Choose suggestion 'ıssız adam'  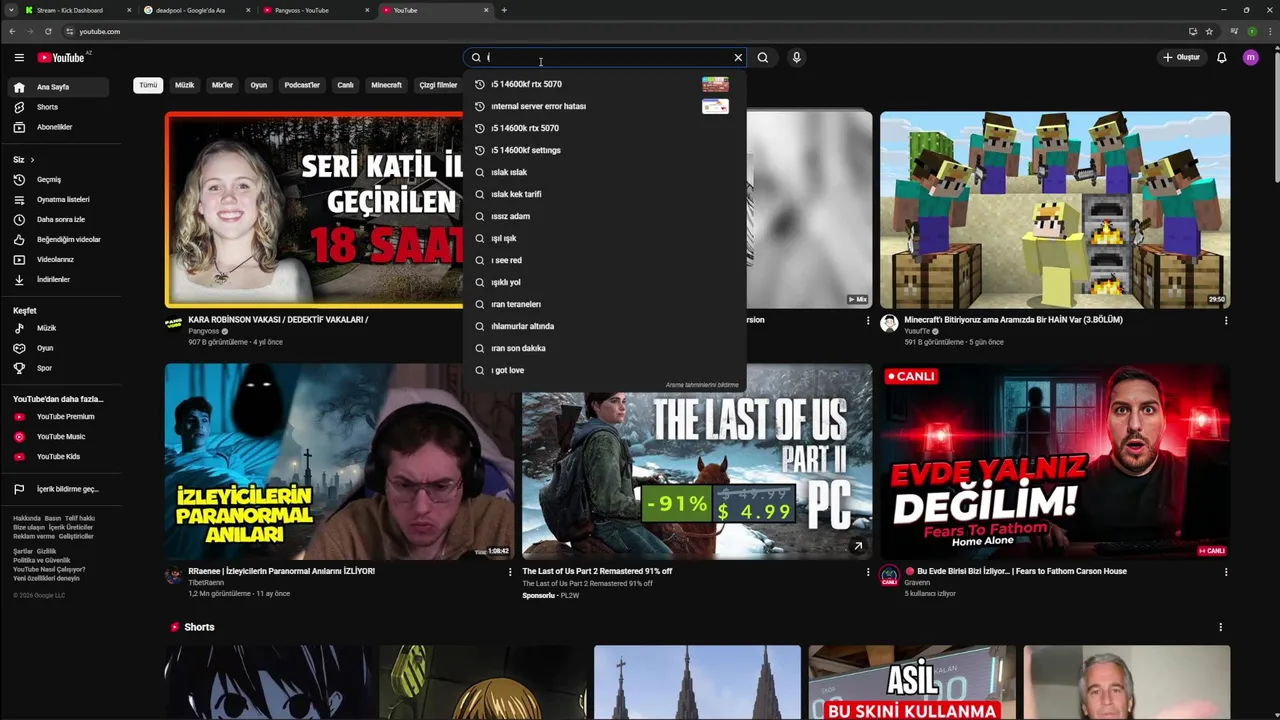604,216
